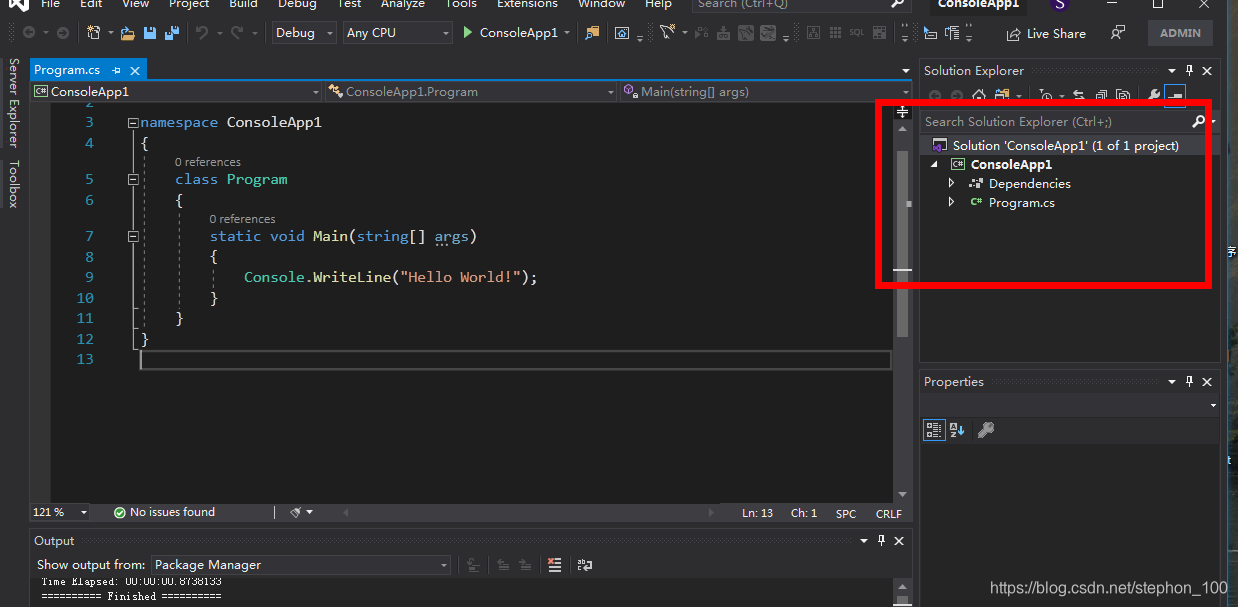Toggle Word Wrap in Output panel

point(584,565)
